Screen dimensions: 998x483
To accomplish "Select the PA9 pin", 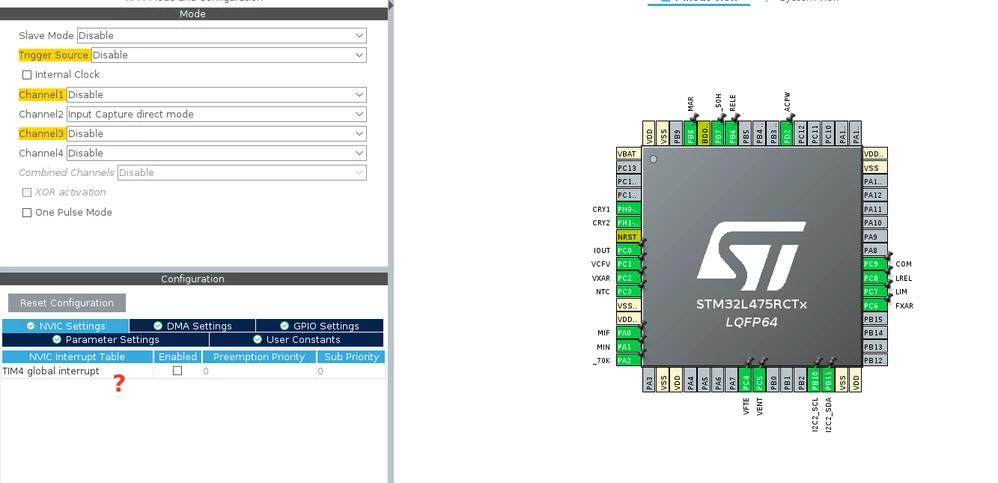I will pos(875,237).
